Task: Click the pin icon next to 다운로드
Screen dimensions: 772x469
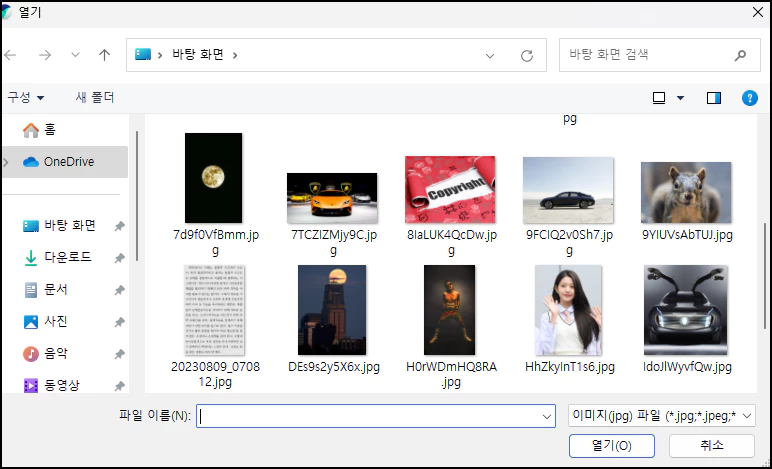Action: 119,258
